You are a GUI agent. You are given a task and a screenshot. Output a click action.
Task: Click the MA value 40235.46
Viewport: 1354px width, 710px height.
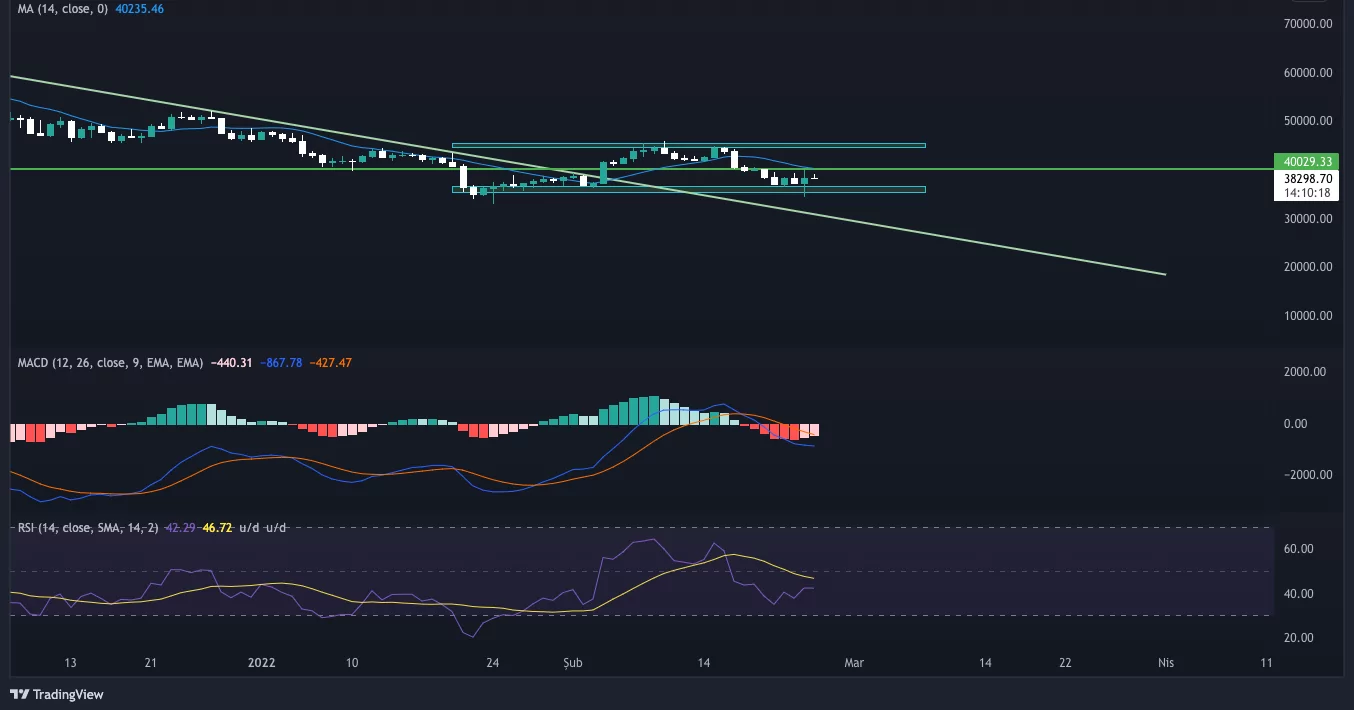[x=139, y=8]
